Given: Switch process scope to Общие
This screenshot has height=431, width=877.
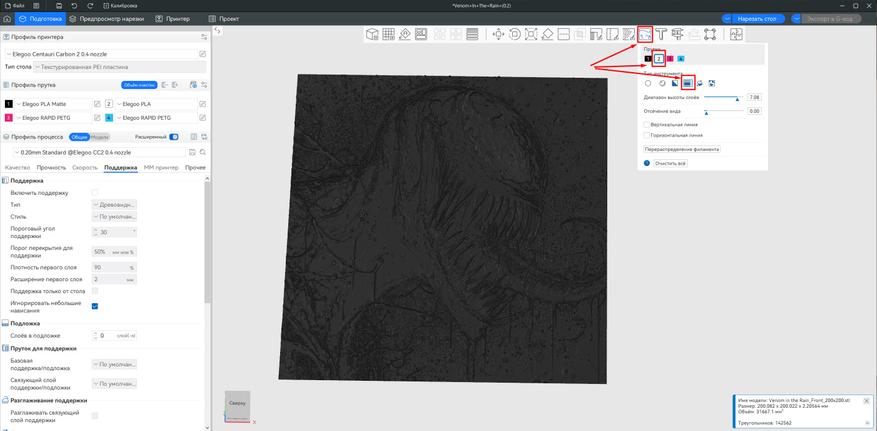Looking at the screenshot, I should pos(79,137).
